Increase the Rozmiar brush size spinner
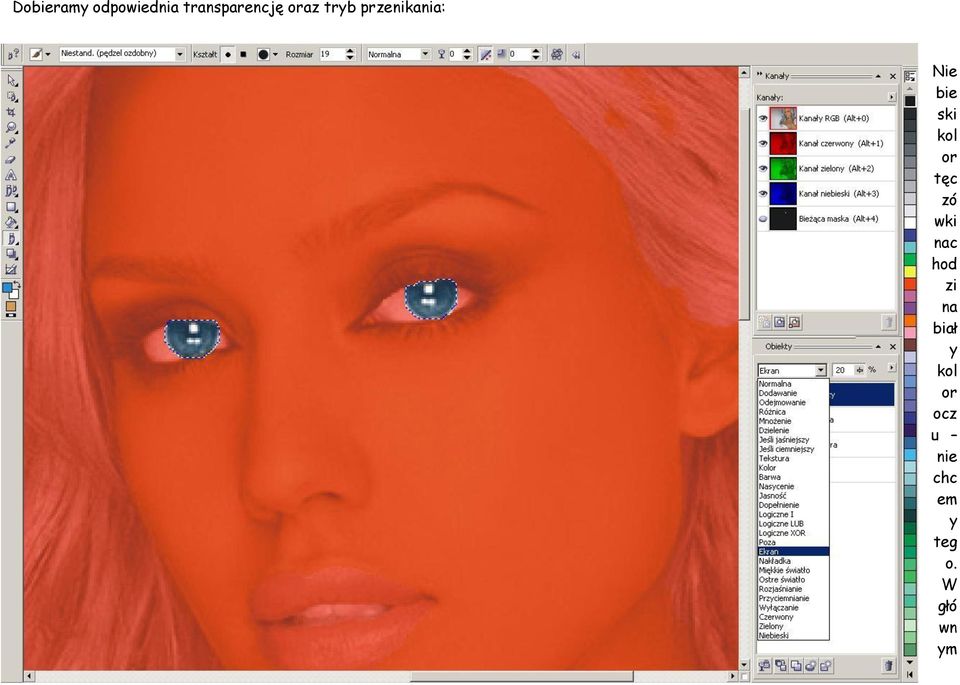Screen dimensions: 960x685 click(350, 51)
